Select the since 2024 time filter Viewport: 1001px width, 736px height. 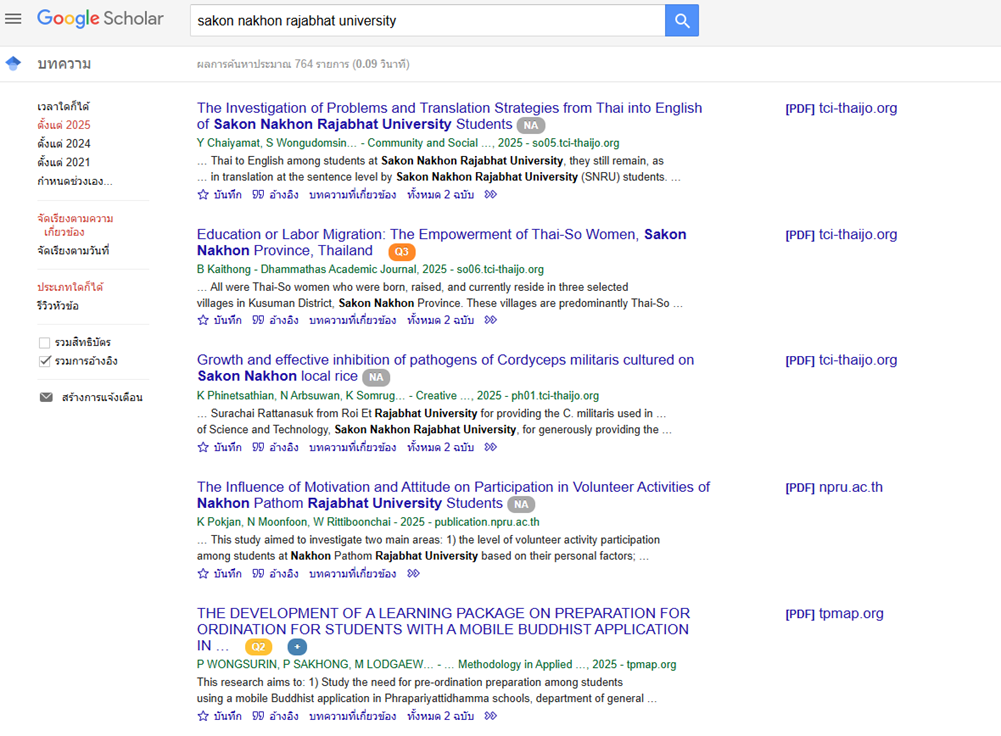(64, 144)
